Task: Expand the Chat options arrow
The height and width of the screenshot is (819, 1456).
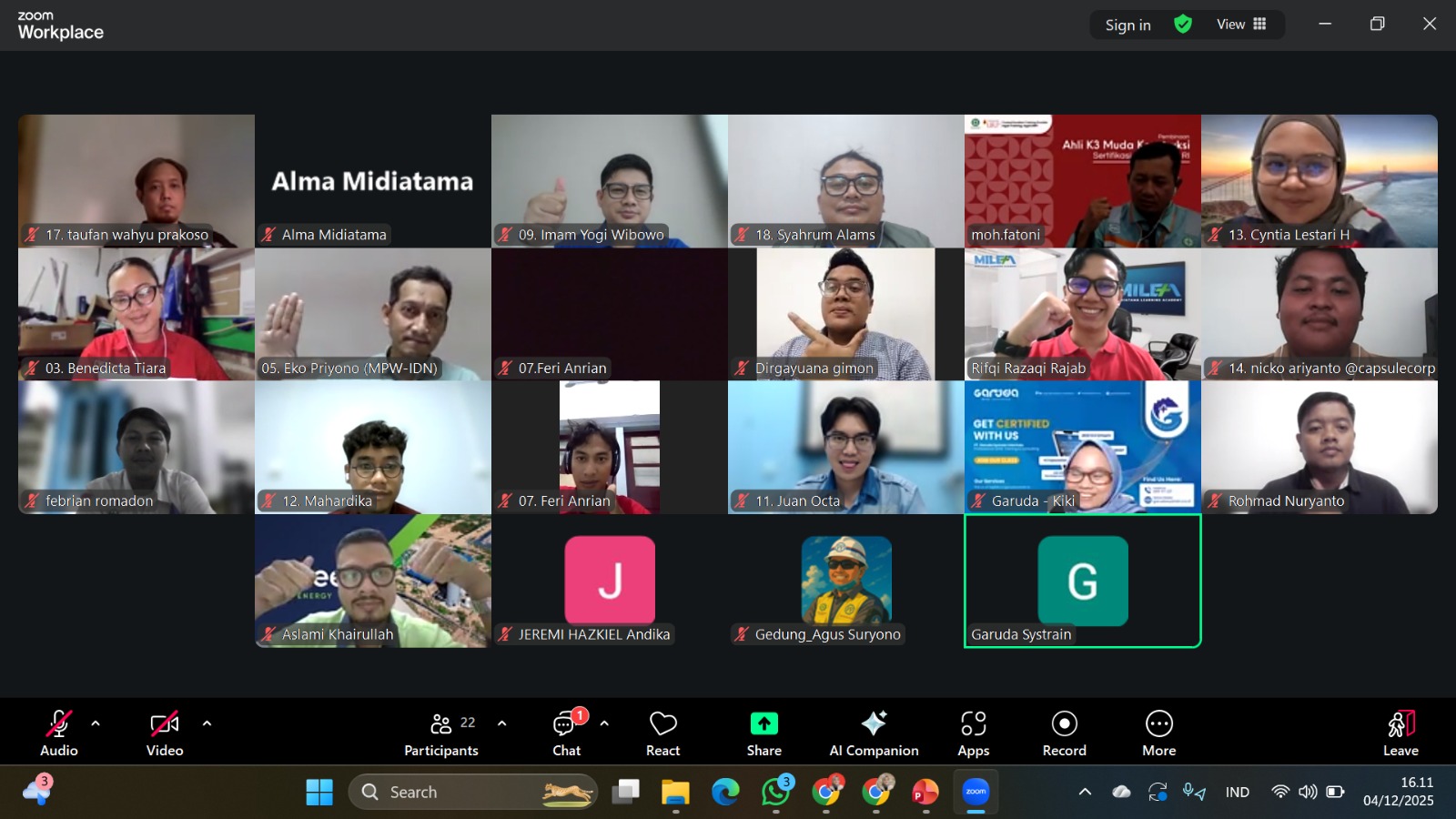Action: coord(604,723)
